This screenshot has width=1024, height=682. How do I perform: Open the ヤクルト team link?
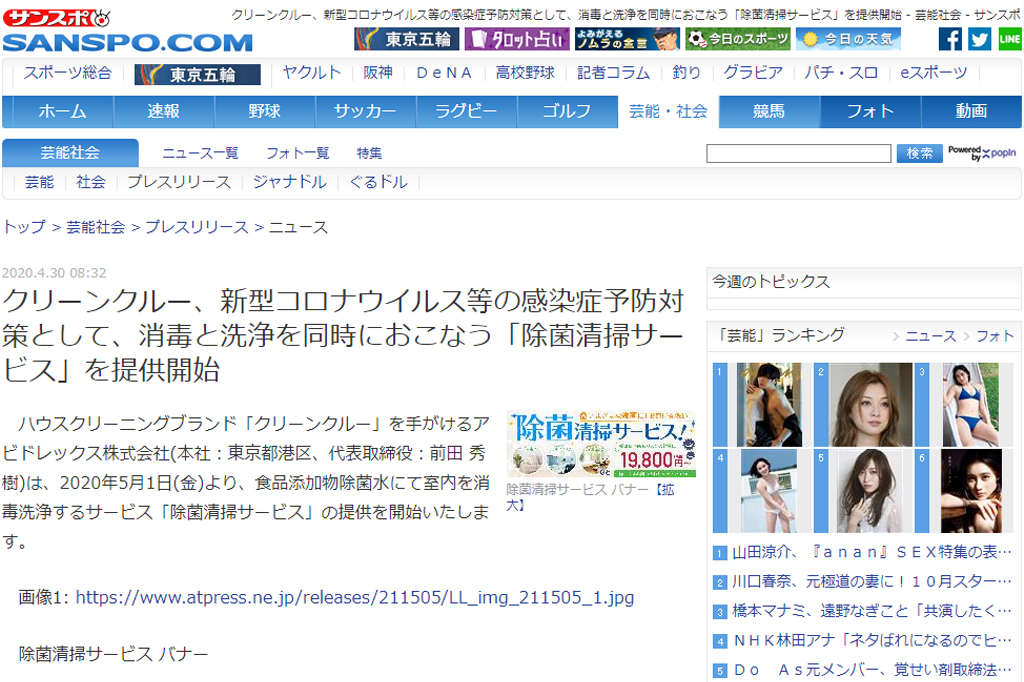312,73
